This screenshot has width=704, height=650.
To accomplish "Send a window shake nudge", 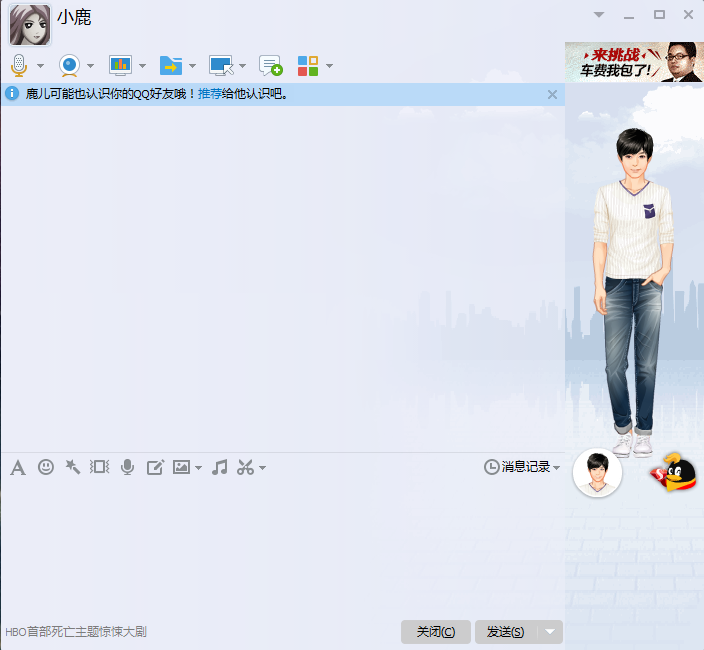I will click(x=100, y=467).
